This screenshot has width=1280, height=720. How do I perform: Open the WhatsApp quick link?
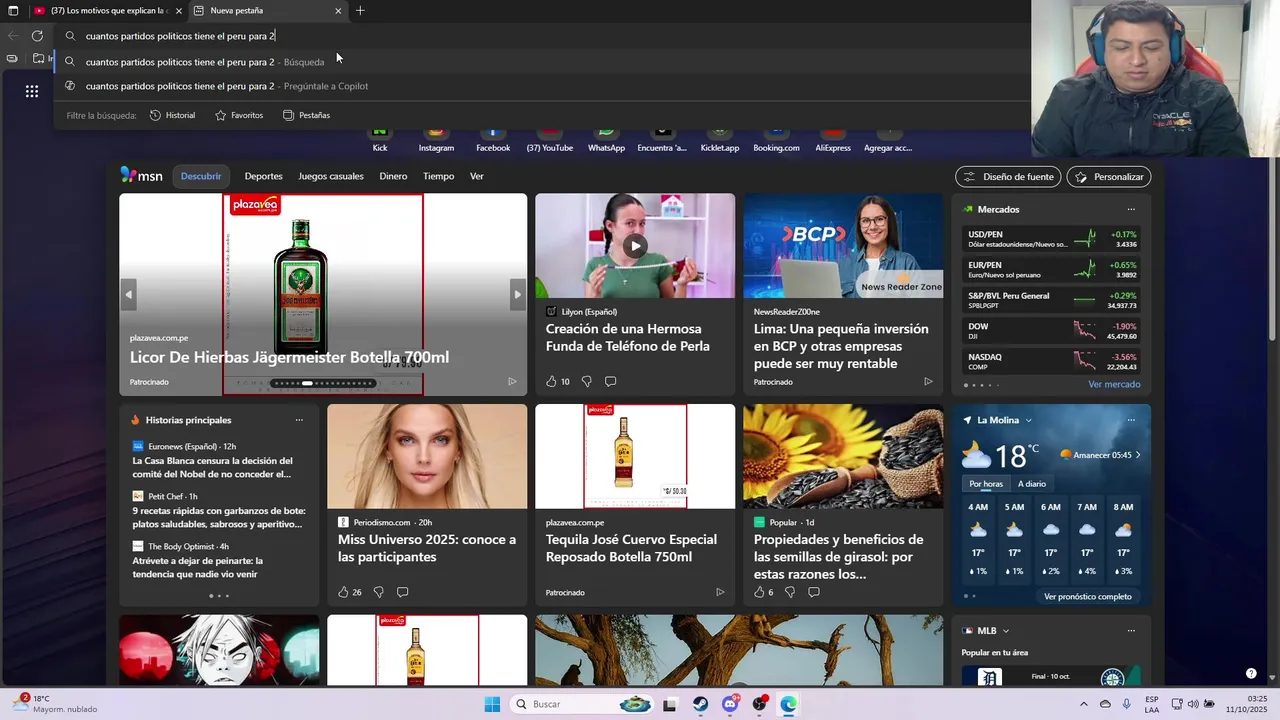click(x=606, y=140)
